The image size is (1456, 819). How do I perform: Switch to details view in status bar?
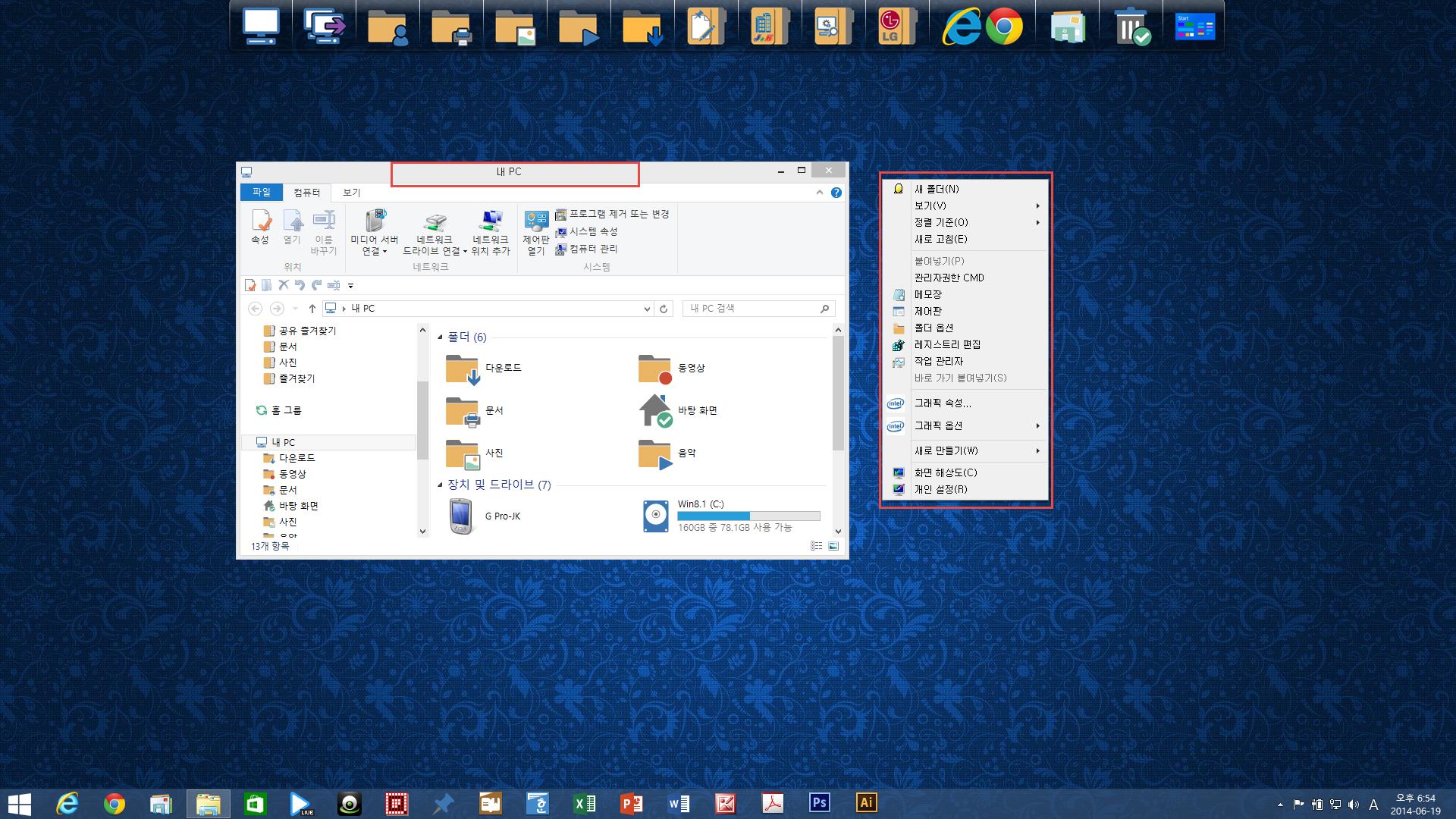pyautogui.click(x=816, y=546)
